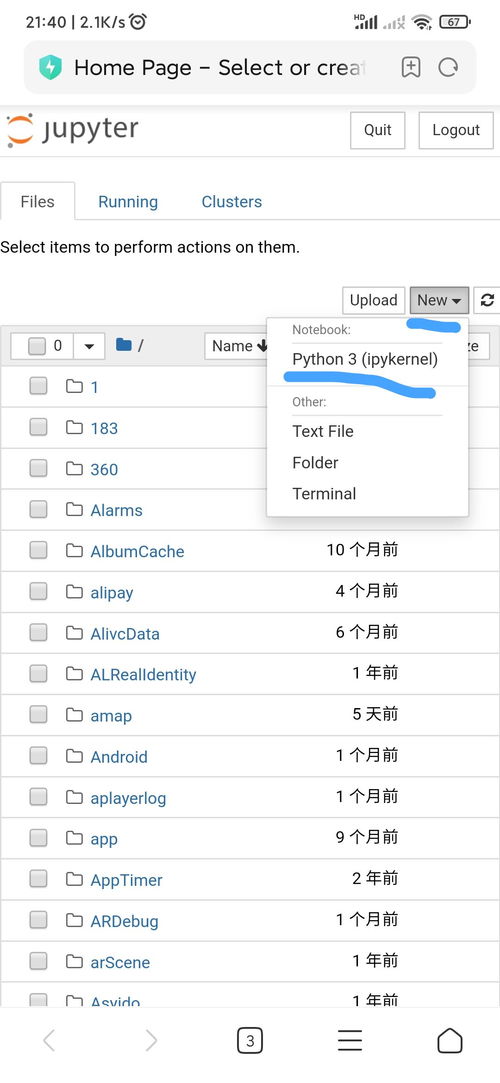500x1083 pixels.
Task: Tap the bookmark icon in address bar
Action: click(x=410, y=67)
